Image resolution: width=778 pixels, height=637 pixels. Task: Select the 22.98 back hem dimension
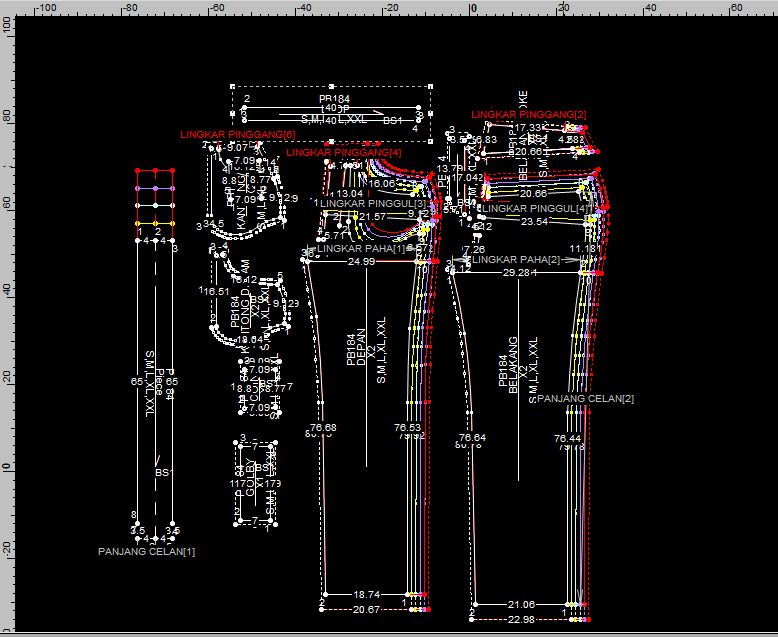(x=523, y=620)
